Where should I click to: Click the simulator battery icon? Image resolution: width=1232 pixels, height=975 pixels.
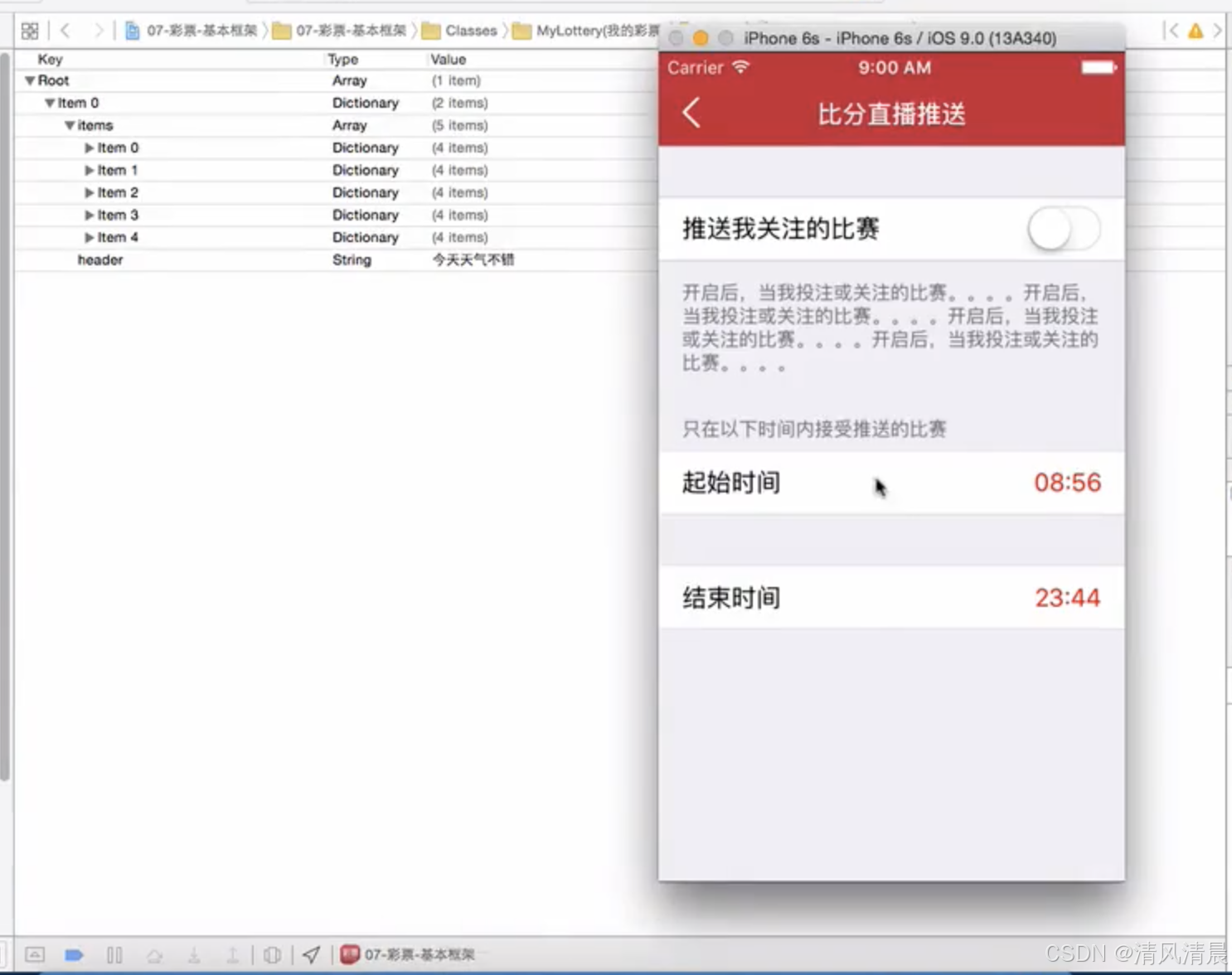tap(1099, 67)
